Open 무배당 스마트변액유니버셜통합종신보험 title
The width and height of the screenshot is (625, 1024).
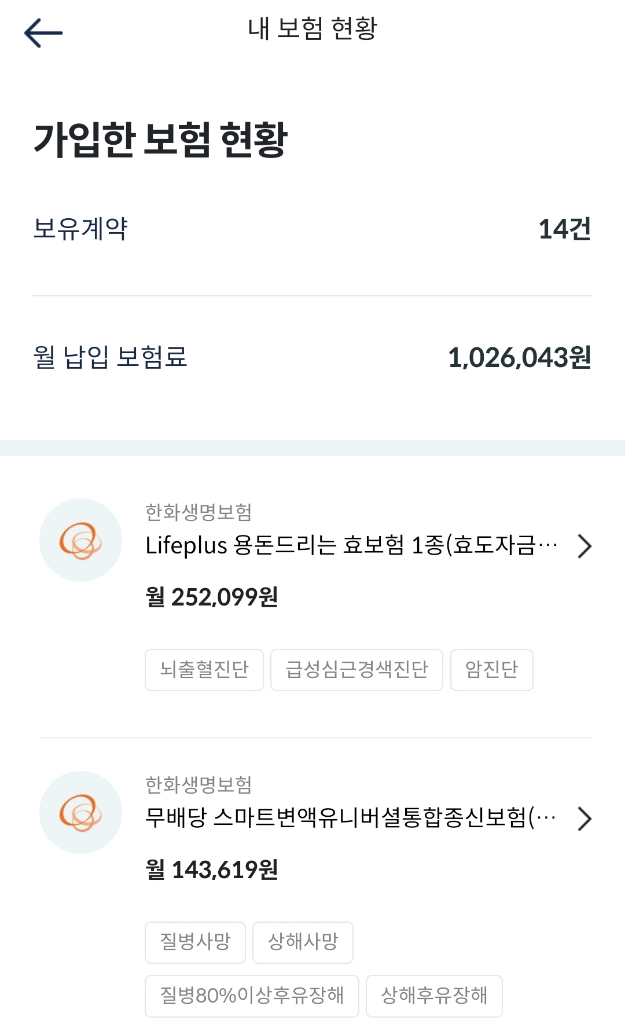tap(352, 819)
